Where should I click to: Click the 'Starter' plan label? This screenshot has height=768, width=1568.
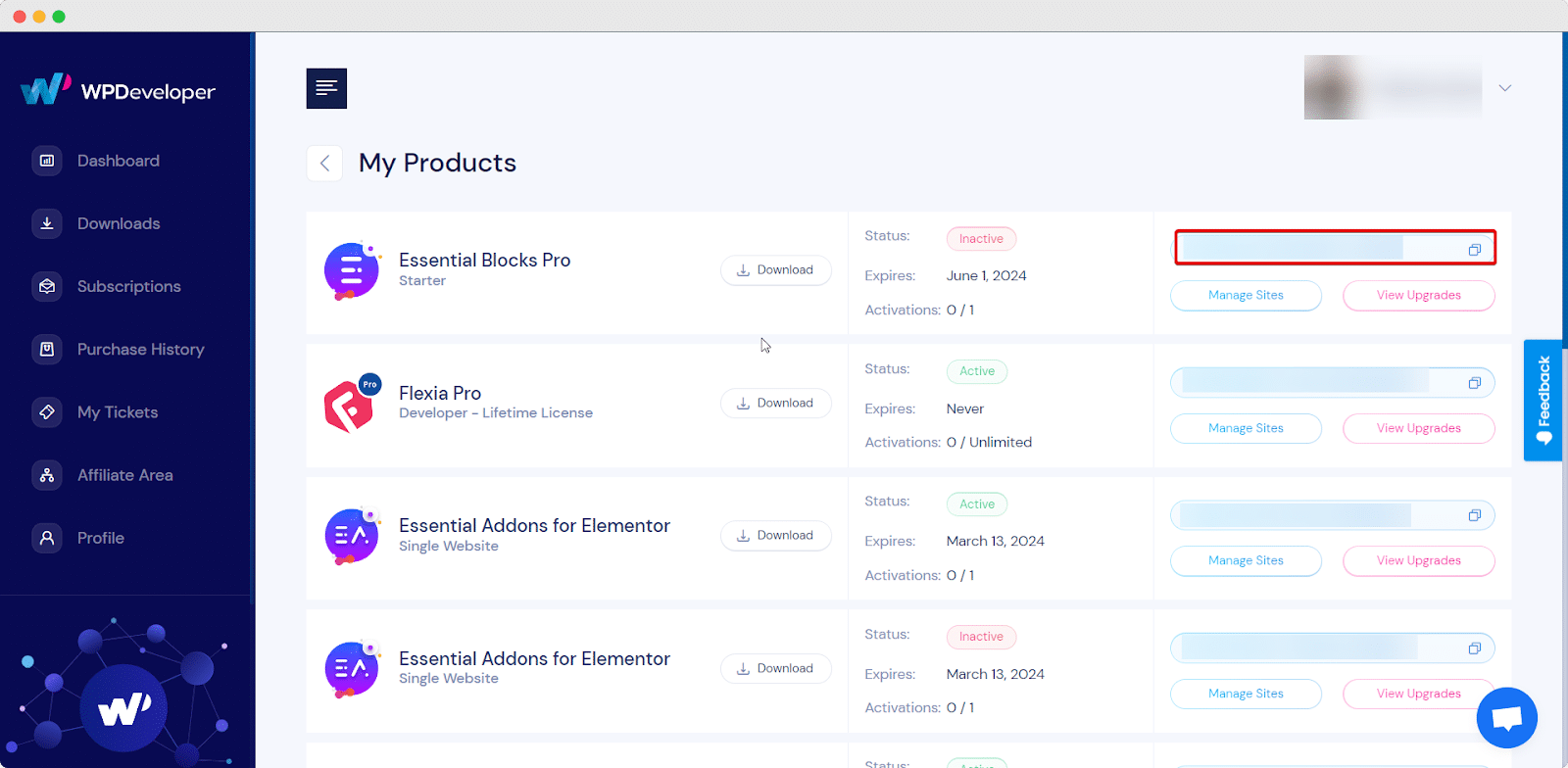(x=422, y=281)
